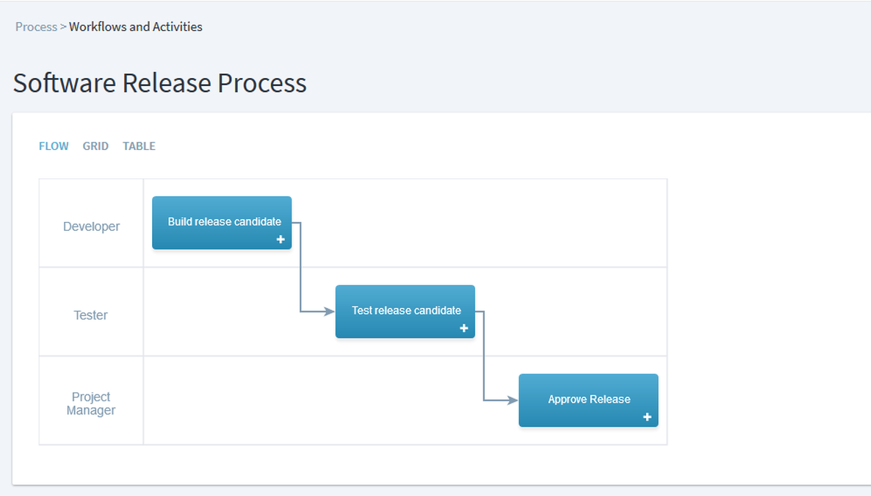This screenshot has width=871, height=496.
Task: Select the Test release candidate activity box
Action: [405, 310]
